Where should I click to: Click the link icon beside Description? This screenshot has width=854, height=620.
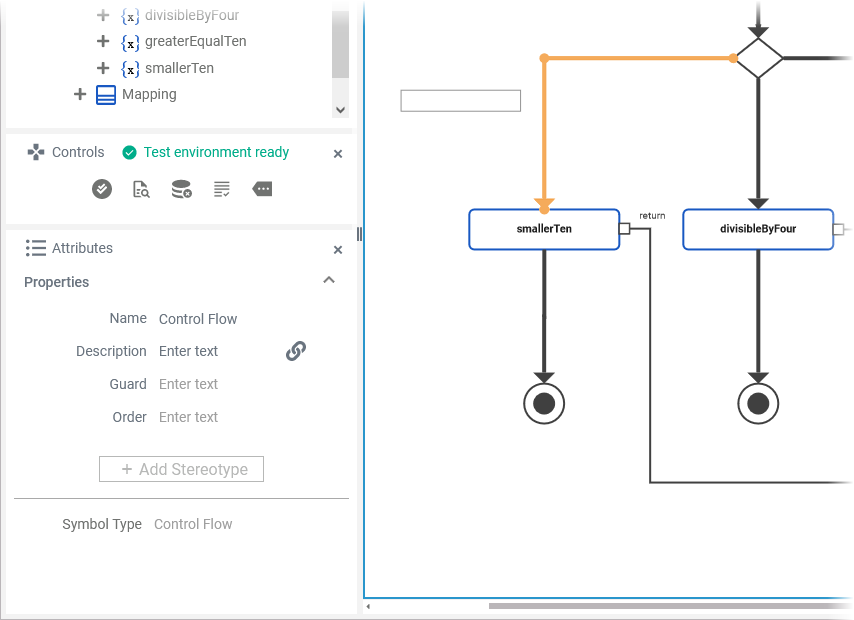pyautogui.click(x=296, y=351)
